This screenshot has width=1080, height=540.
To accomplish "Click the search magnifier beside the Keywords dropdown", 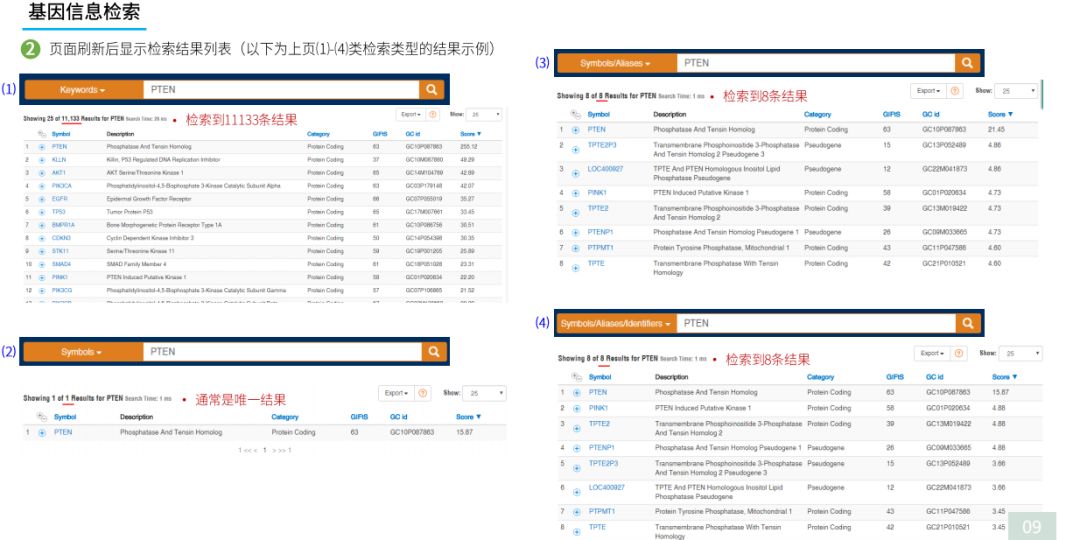I will pos(432,90).
